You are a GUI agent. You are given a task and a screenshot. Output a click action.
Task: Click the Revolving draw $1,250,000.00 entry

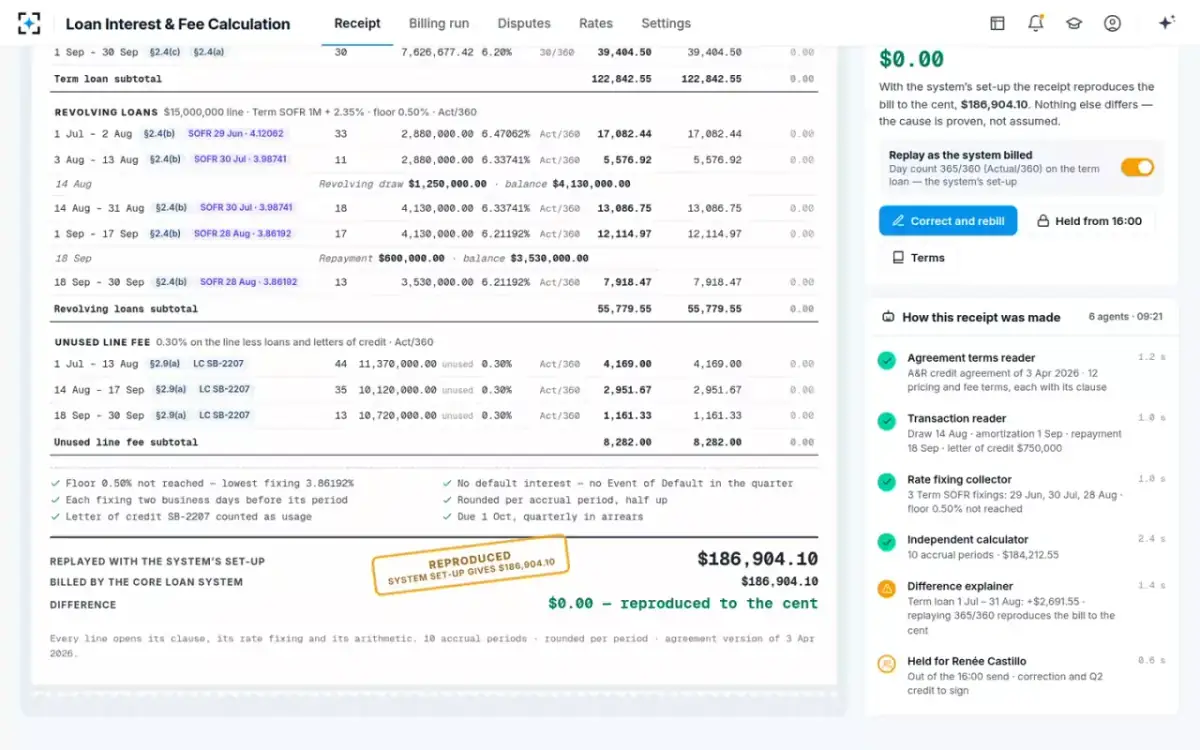click(403, 184)
